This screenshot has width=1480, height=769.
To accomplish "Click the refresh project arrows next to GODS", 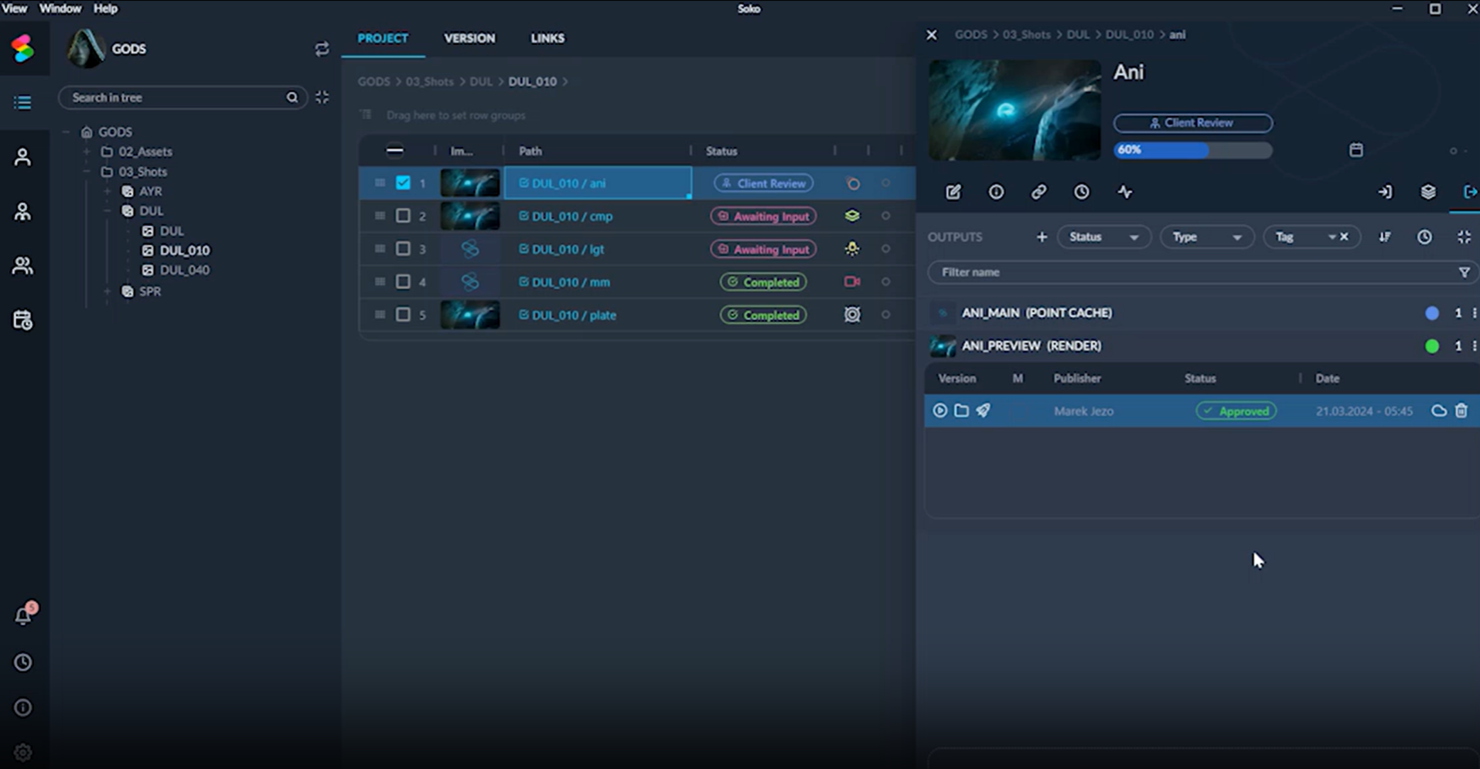I will click(x=322, y=49).
